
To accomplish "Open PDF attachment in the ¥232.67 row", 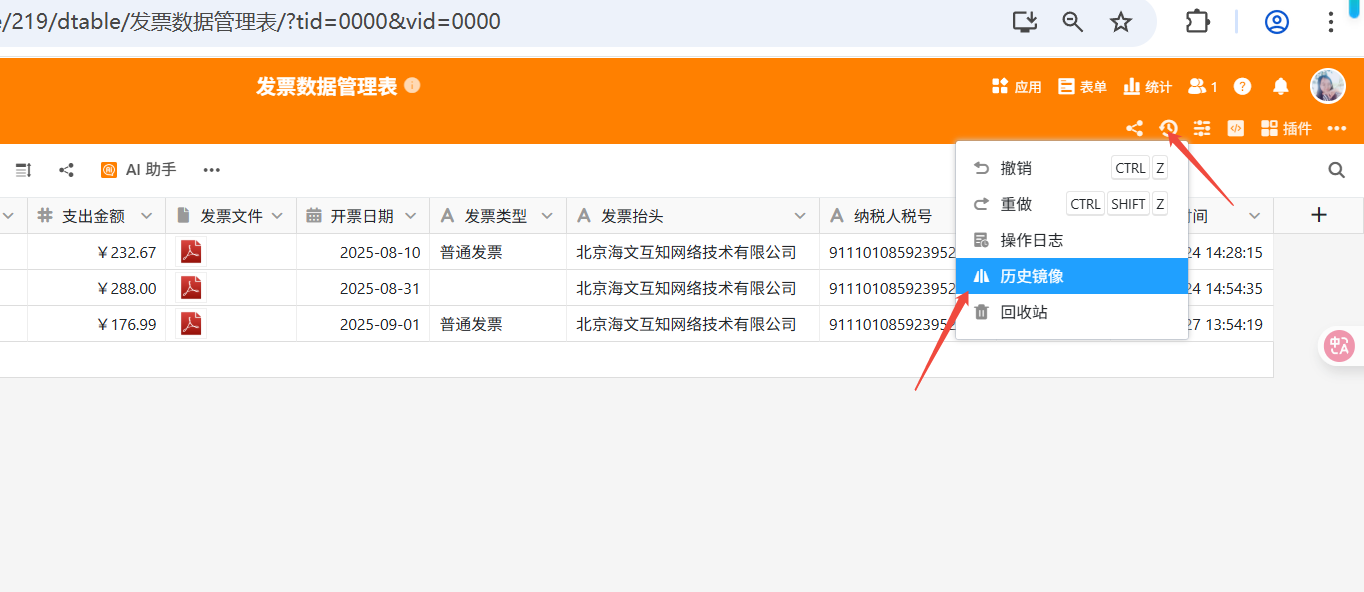I will coord(191,252).
